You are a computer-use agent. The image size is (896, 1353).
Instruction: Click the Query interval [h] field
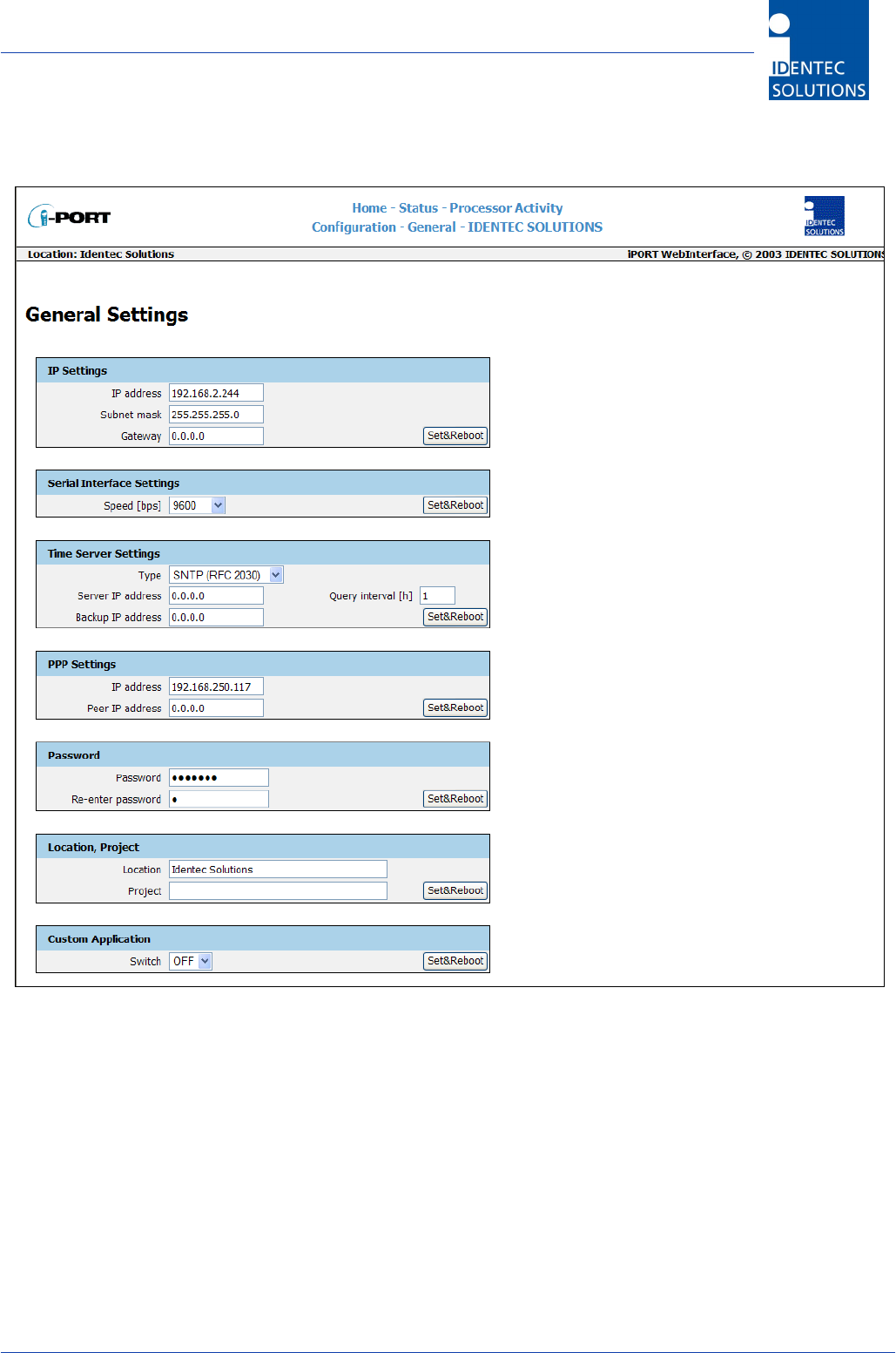pyautogui.click(x=437, y=596)
